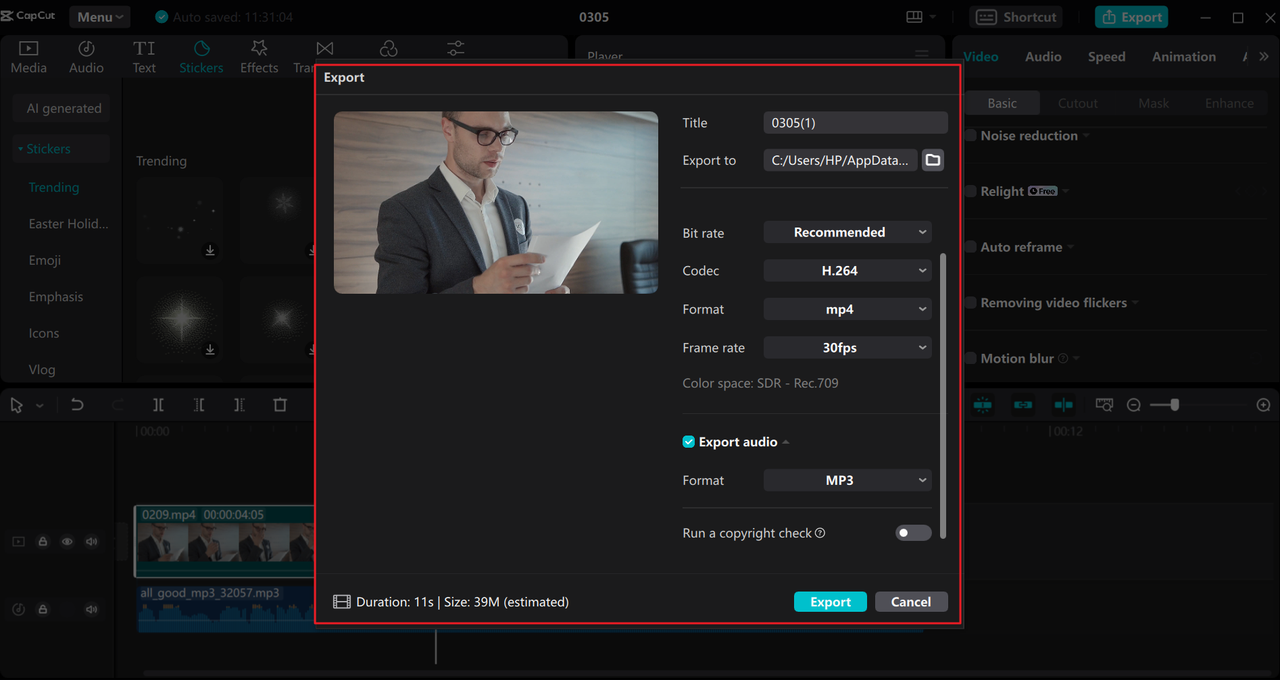Image resolution: width=1280 pixels, height=680 pixels.
Task: Click the folder icon beside Export to
Action: point(932,160)
